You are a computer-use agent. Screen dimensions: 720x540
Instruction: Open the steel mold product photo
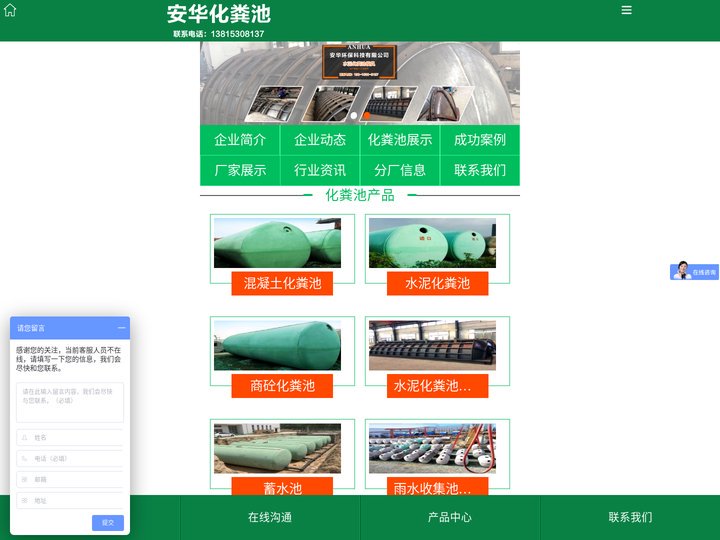[433, 345]
